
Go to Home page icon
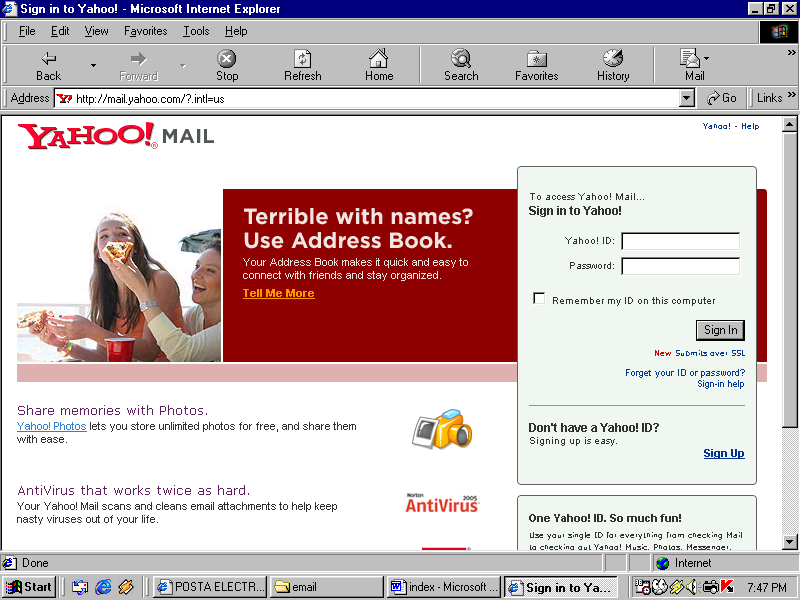click(x=379, y=65)
